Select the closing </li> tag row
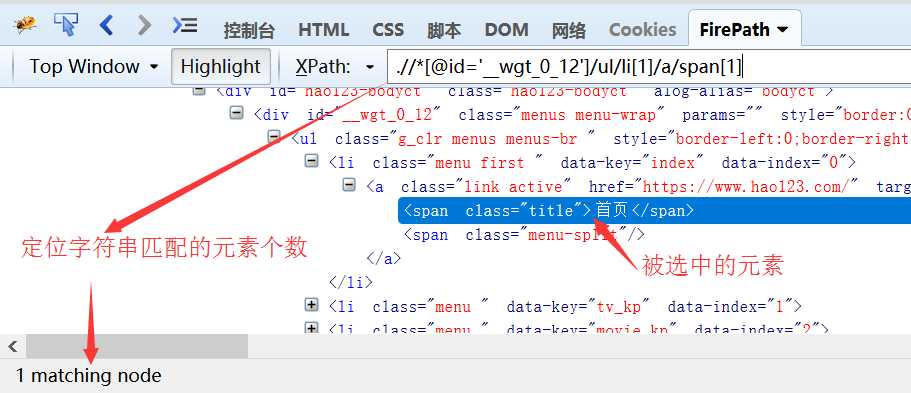Viewport: 911px width, 393px height. (350, 282)
